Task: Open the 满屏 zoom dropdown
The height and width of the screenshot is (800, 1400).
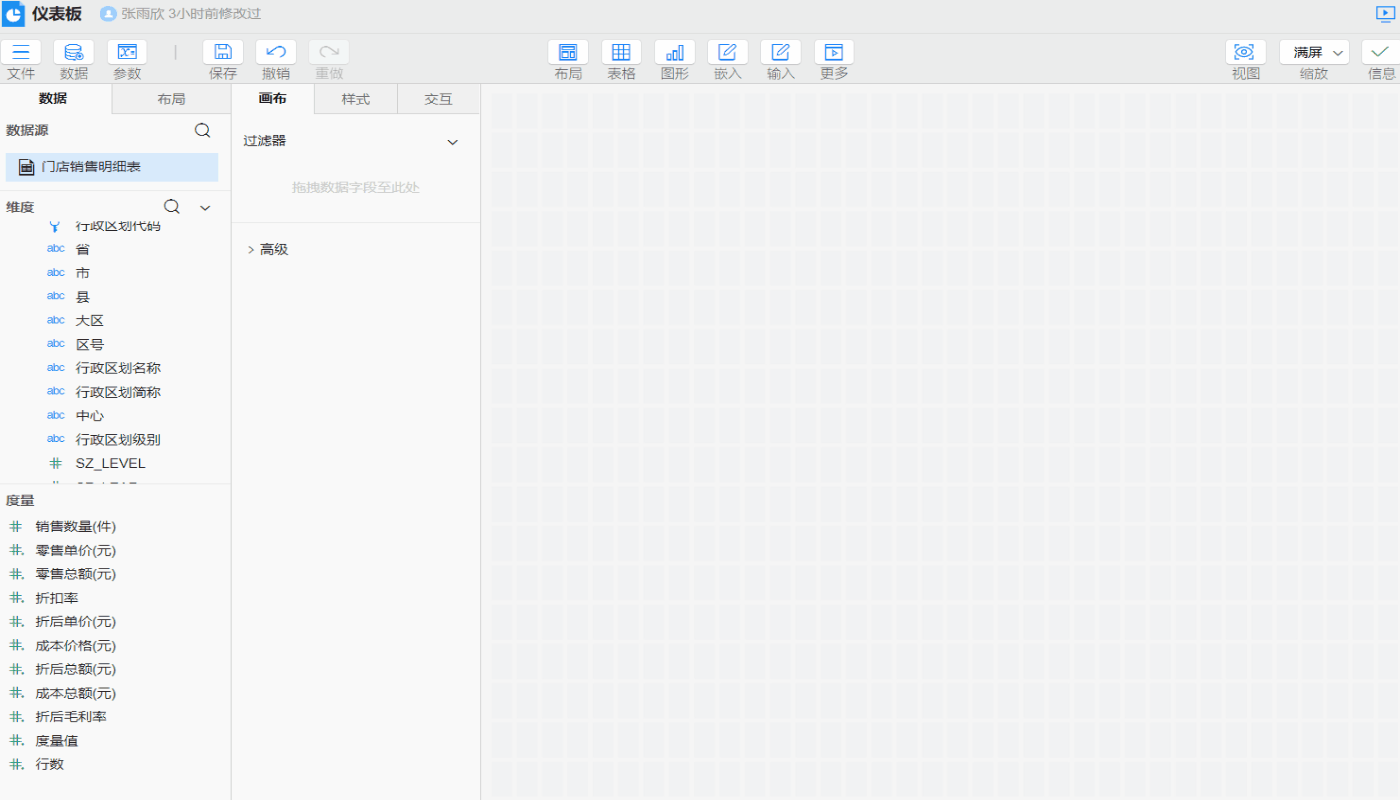Action: pyautogui.click(x=1314, y=53)
